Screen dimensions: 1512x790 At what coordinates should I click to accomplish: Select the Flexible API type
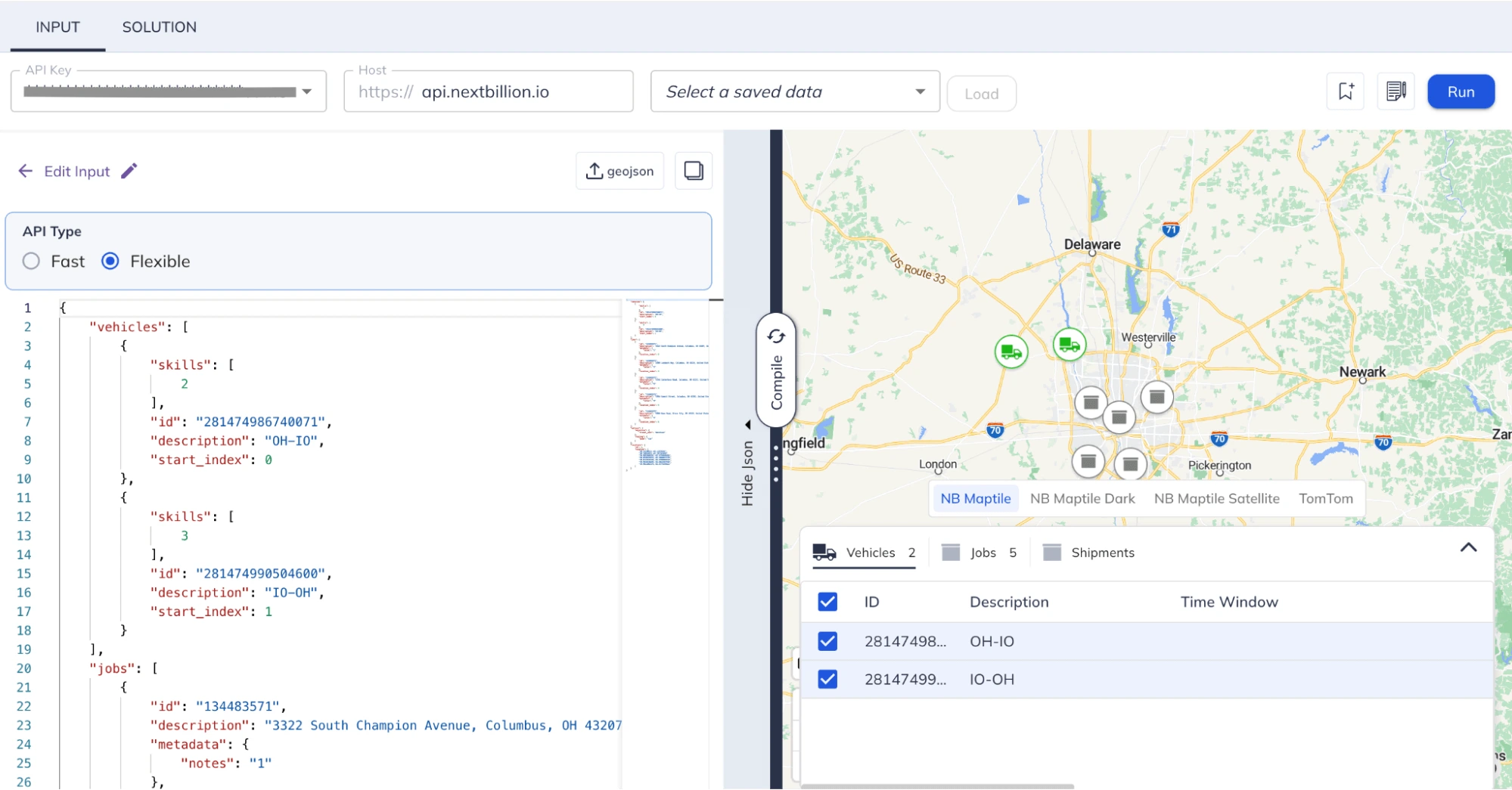pyautogui.click(x=110, y=261)
